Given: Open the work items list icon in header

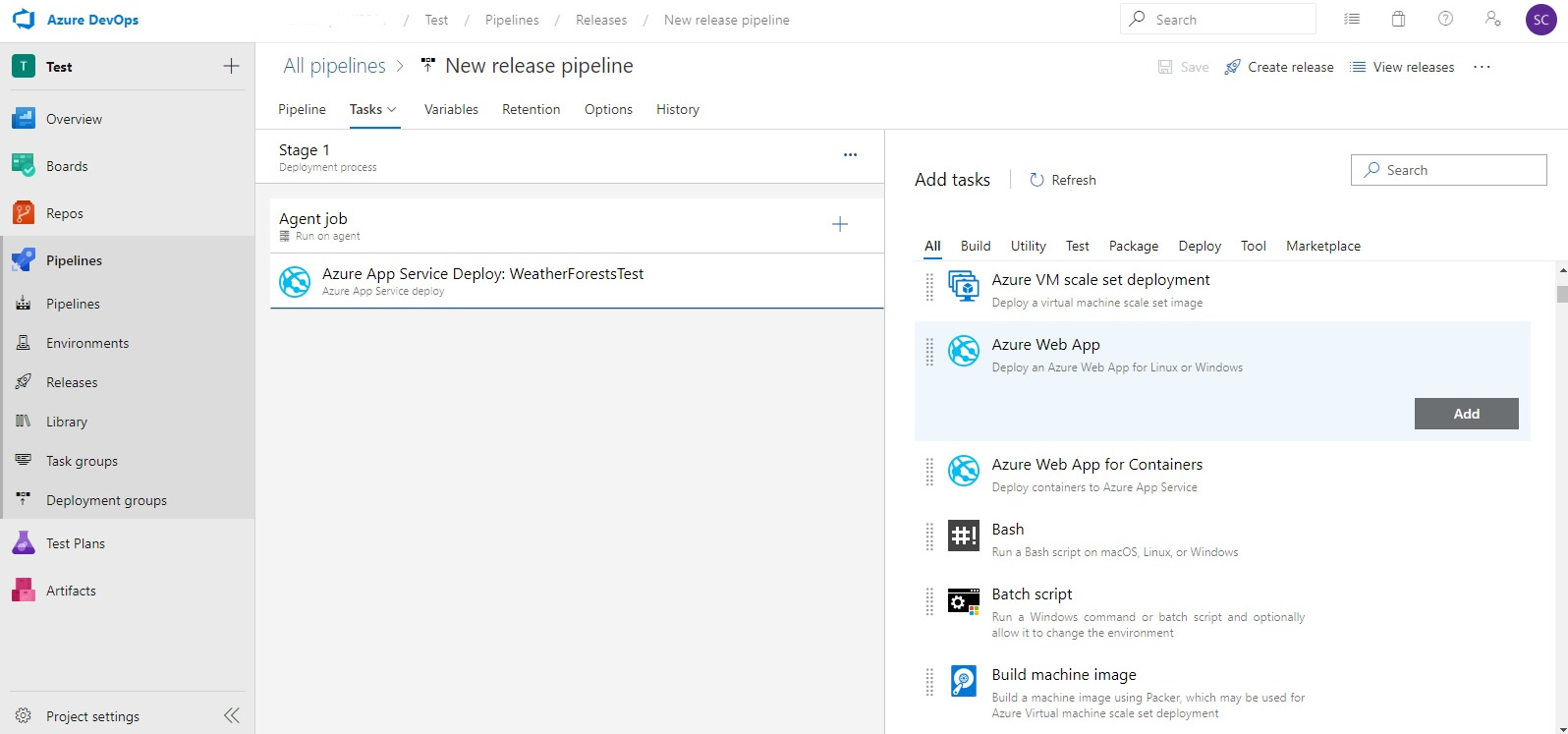Looking at the screenshot, I should (x=1353, y=19).
